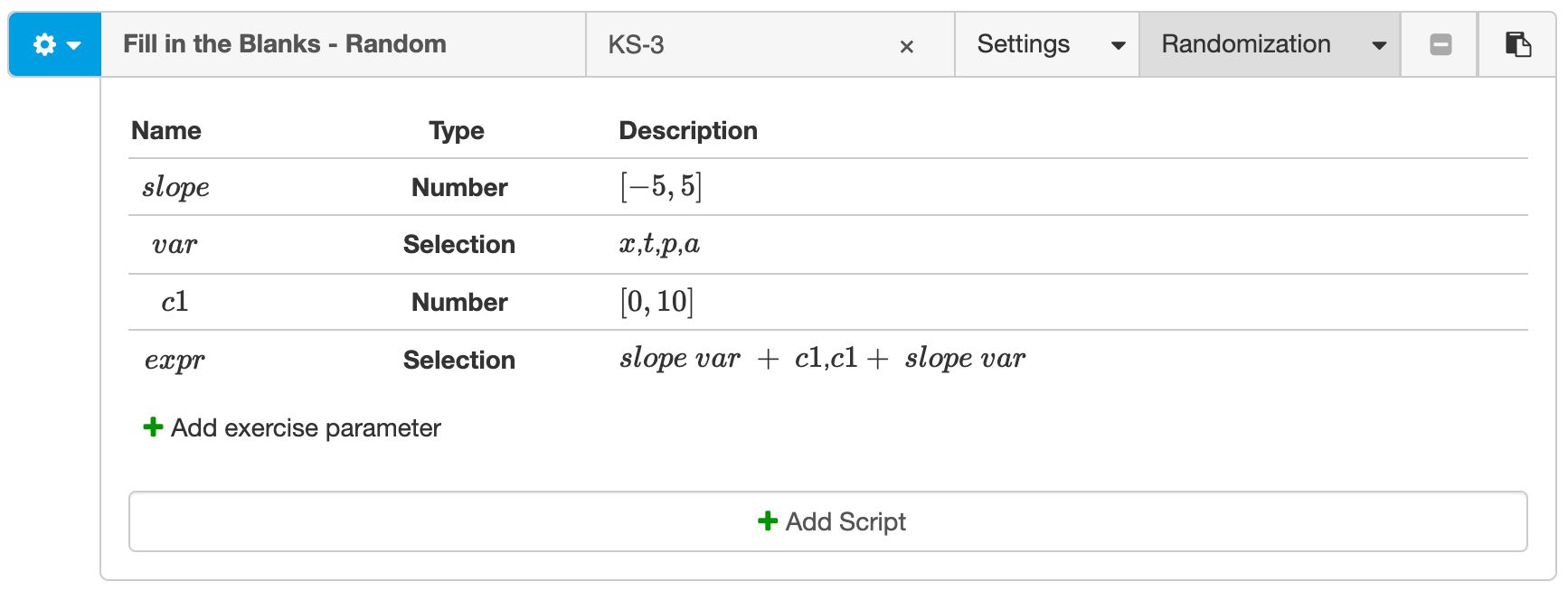Open the c1 number parameter
1568x591 pixels.
[x=175, y=302]
